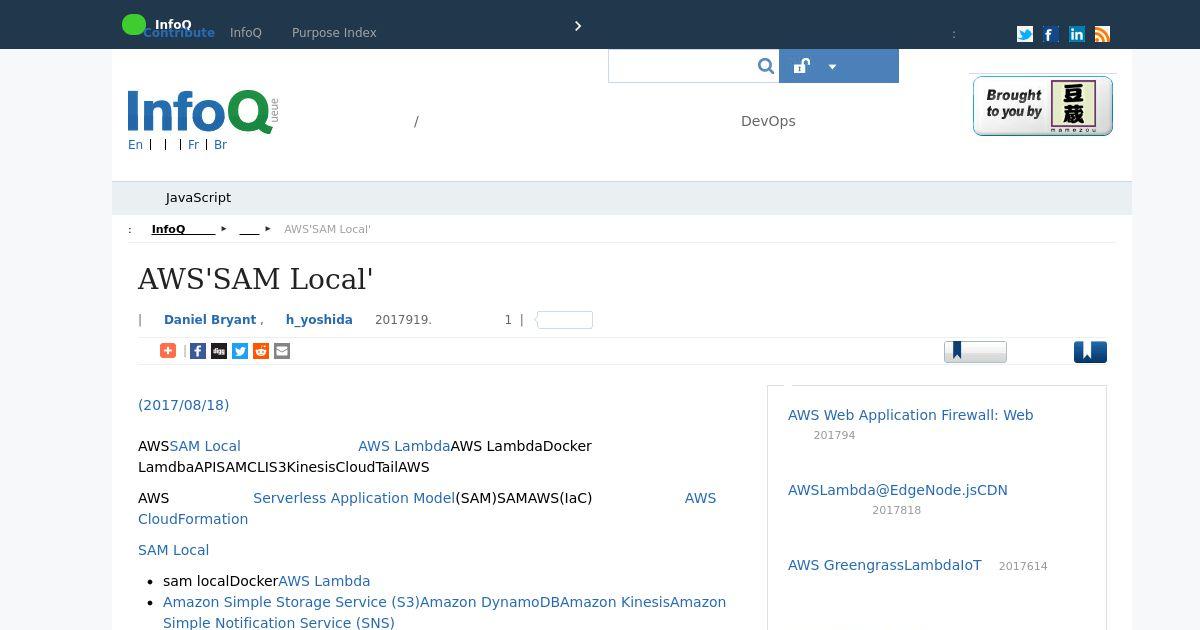Open related AWS Lambda@Edge Node.js article

pyautogui.click(x=897, y=490)
